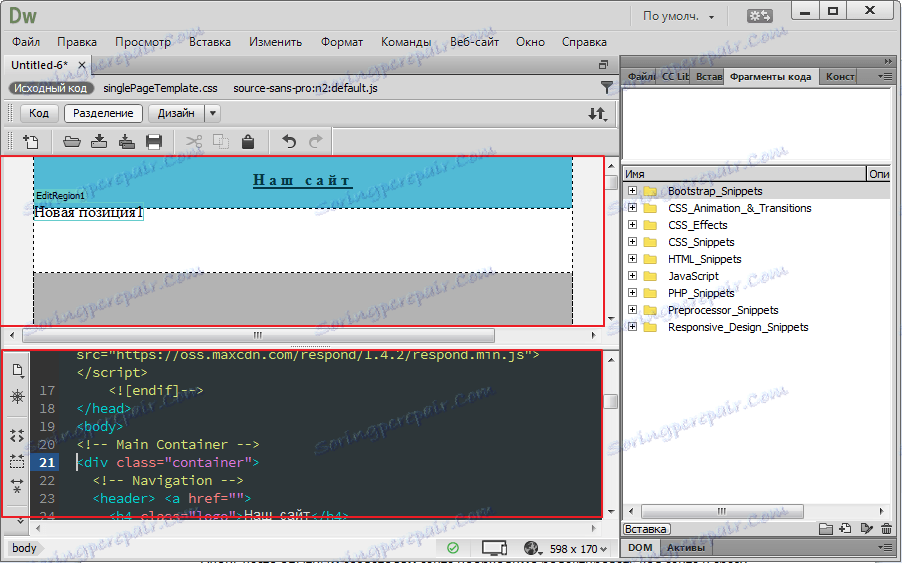Click the new snippet icon
The width and height of the screenshot is (902, 563).
click(x=845, y=528)
